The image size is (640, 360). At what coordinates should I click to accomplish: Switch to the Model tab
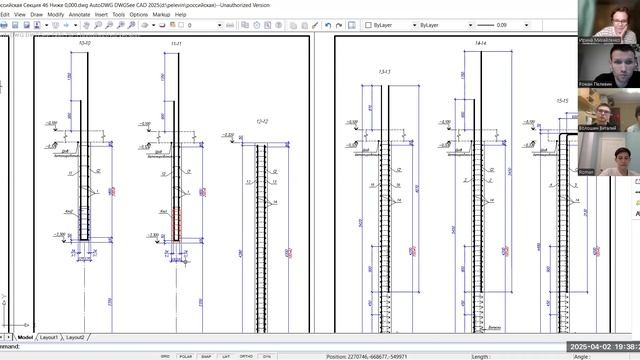[x=25, y=338]
